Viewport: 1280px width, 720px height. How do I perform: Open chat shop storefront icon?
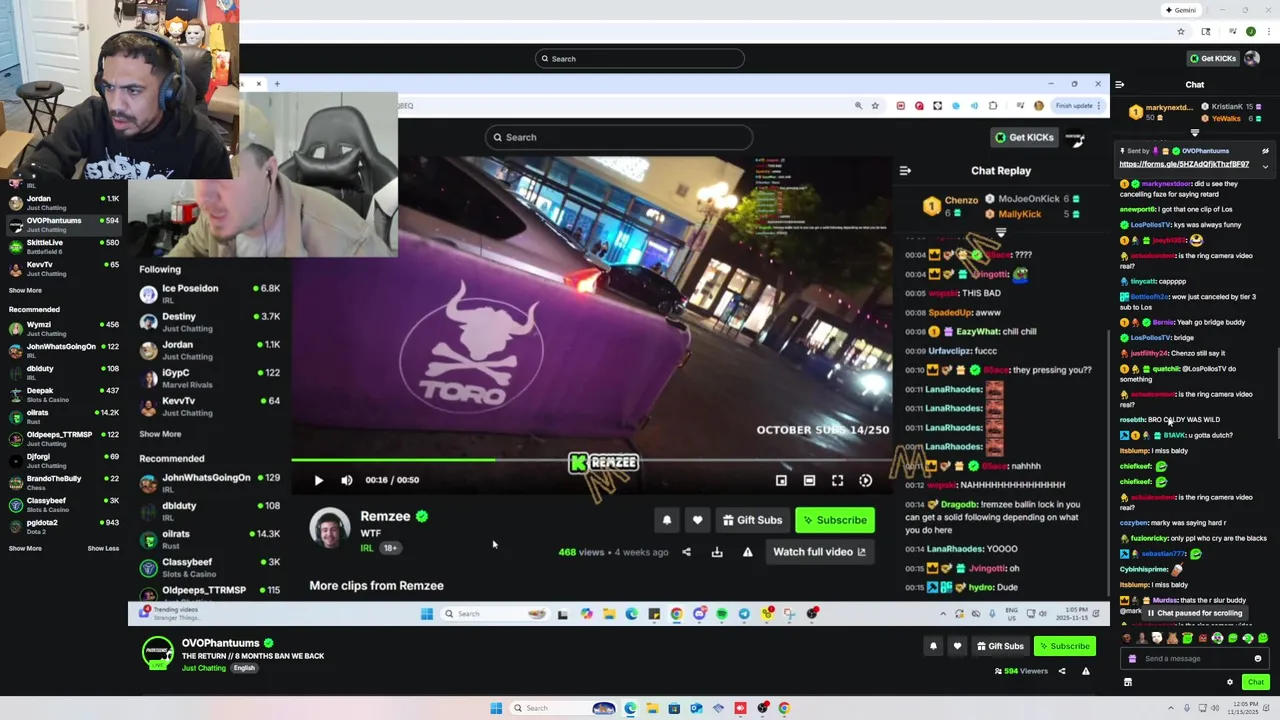(x=1128, y=682)
